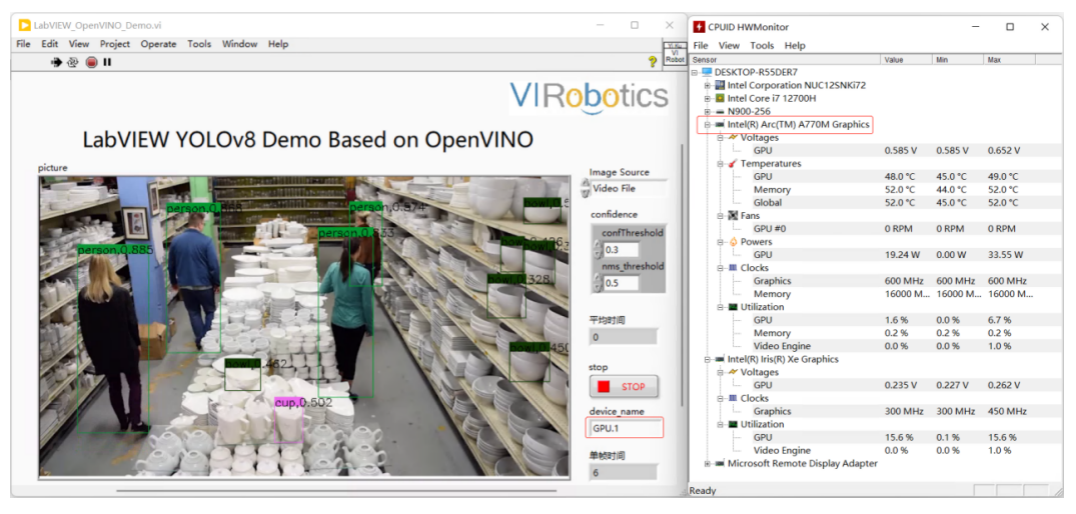Screen dimensions: 1076x514
Task: Click the confThreshold 0.3 input field
Action: [x=620, y=250]
